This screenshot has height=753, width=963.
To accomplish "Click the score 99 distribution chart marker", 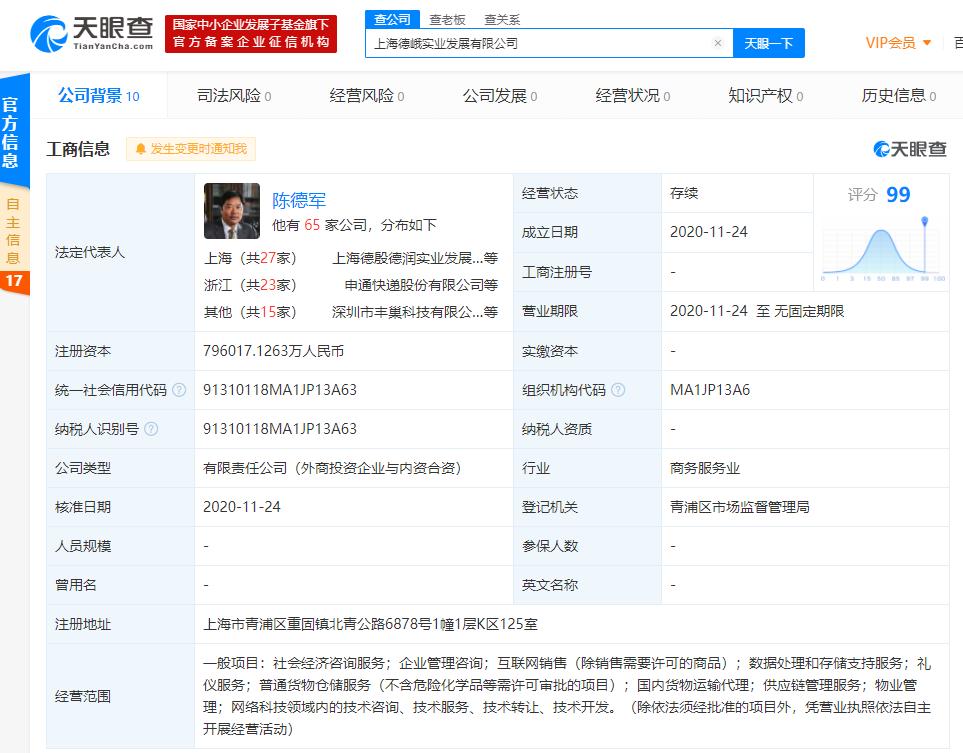I will click(x=925, y=222).
